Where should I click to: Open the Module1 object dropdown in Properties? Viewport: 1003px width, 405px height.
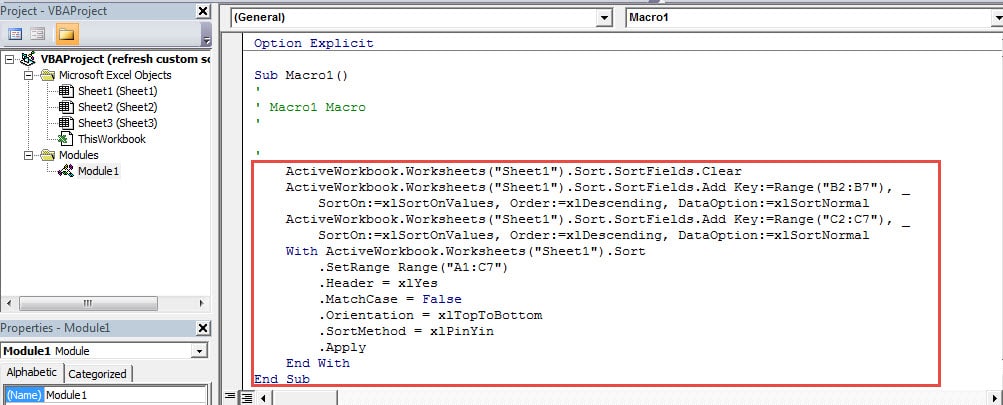pyautogui.click(x=200, y=351)
